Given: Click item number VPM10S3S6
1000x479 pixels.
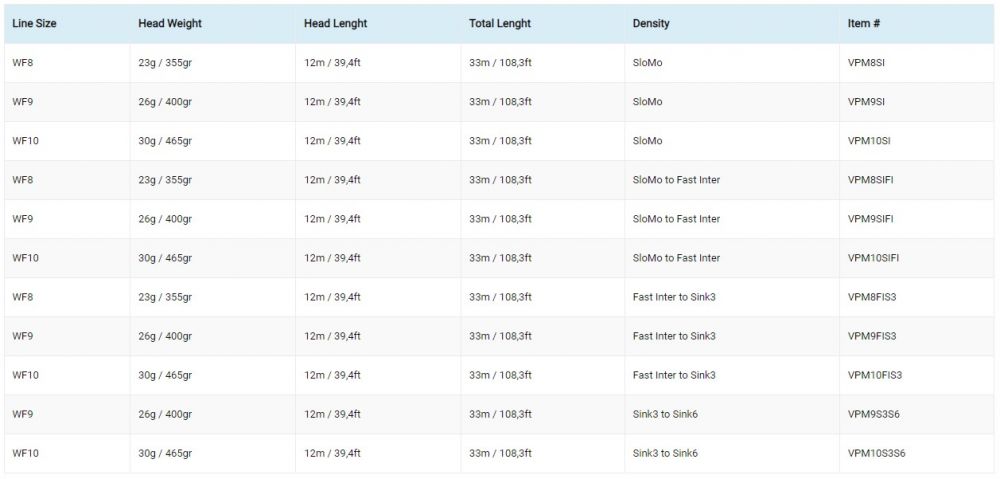Looking at the screenshot, I should pos(876,453).
